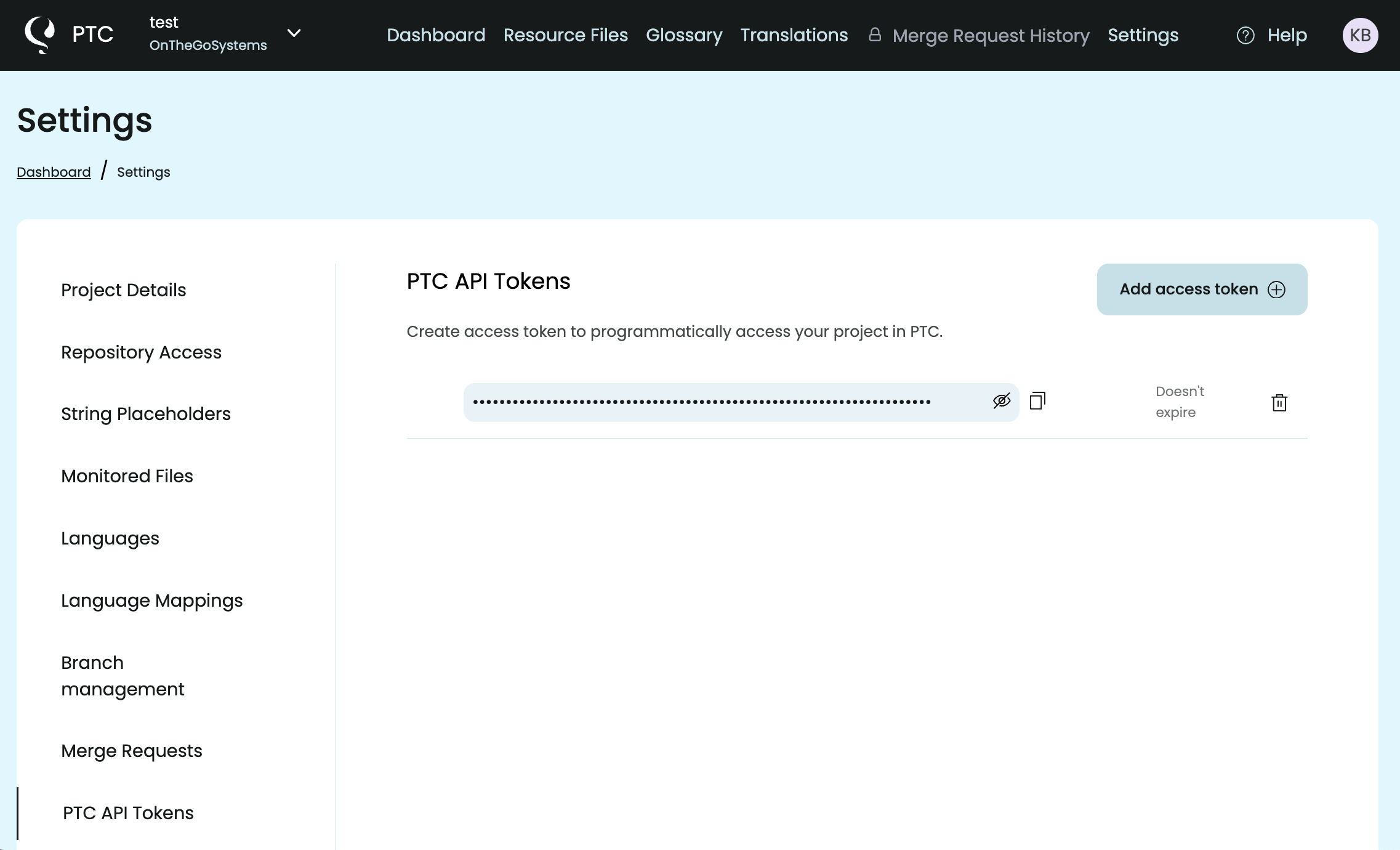
Task: Click the Help question mark icon
Action: tap(1245, 36)
